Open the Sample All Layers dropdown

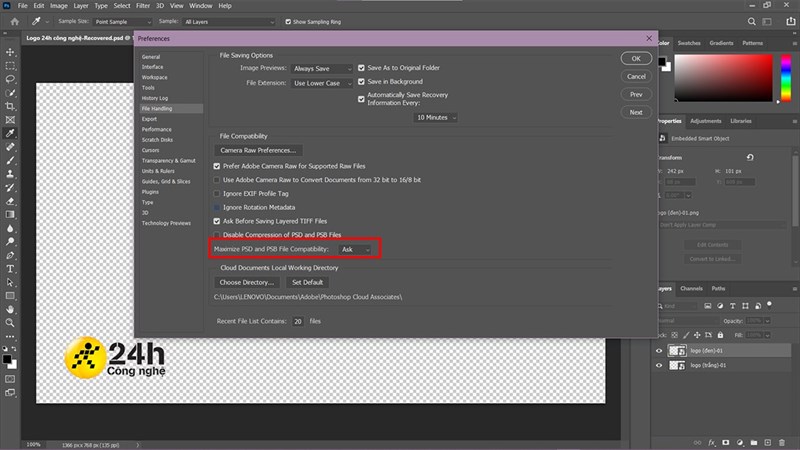point(229,22)
